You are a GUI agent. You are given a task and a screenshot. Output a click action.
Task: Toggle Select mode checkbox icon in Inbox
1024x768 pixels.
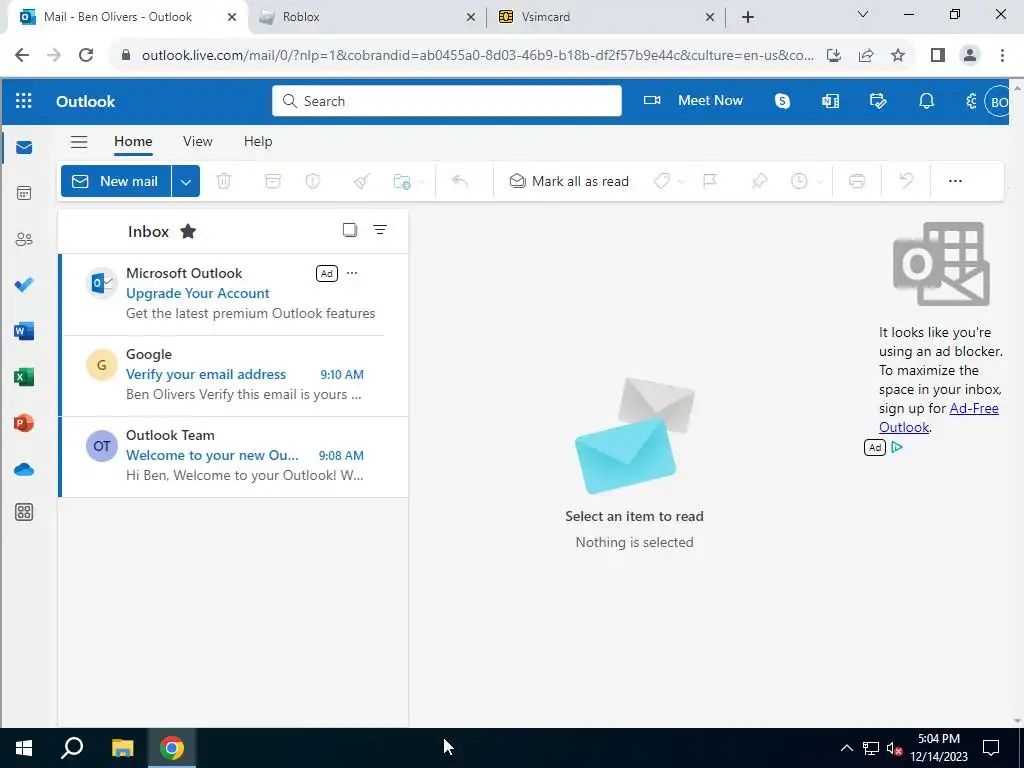click(350, 230)
